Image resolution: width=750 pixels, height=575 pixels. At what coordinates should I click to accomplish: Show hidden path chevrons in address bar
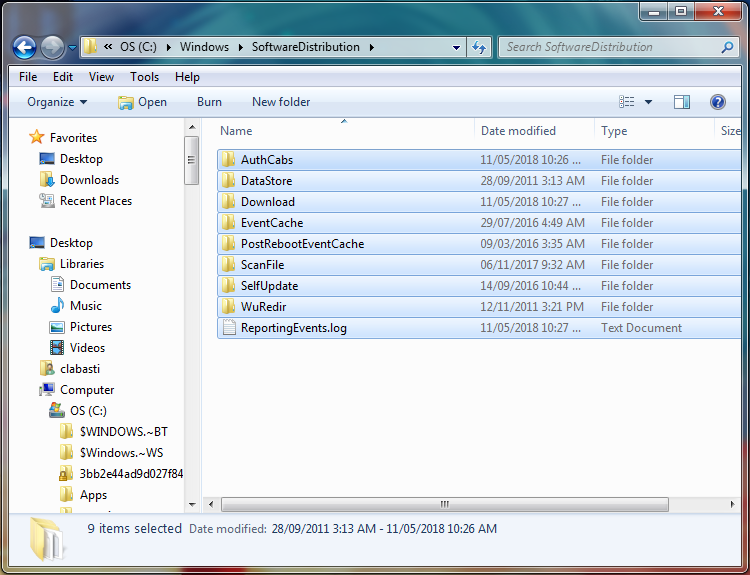108,46
